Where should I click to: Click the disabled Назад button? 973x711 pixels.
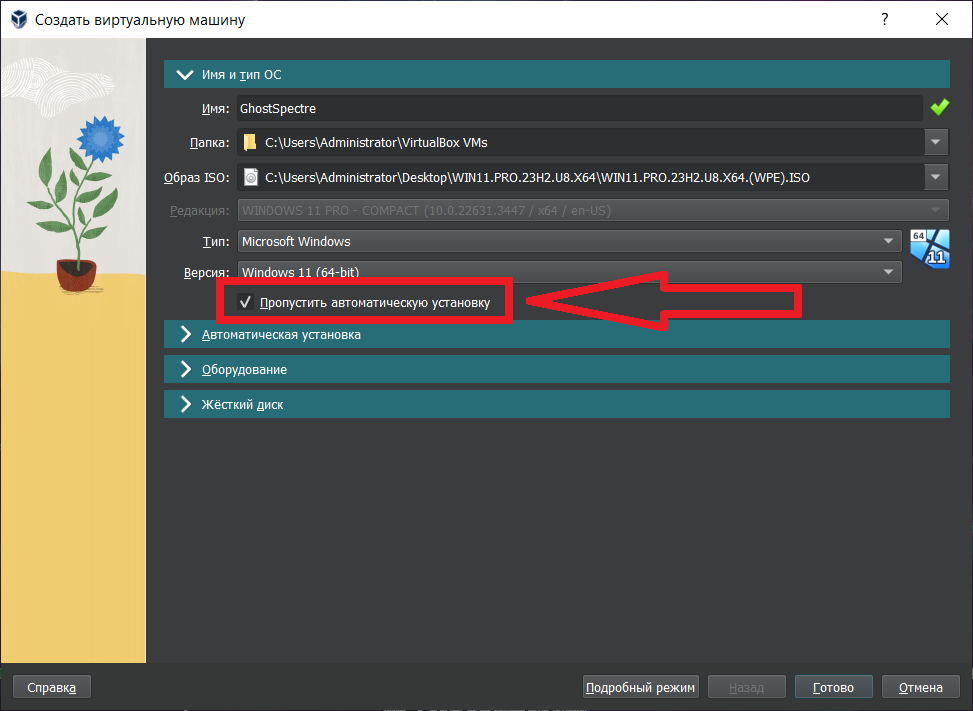point(747,687)
